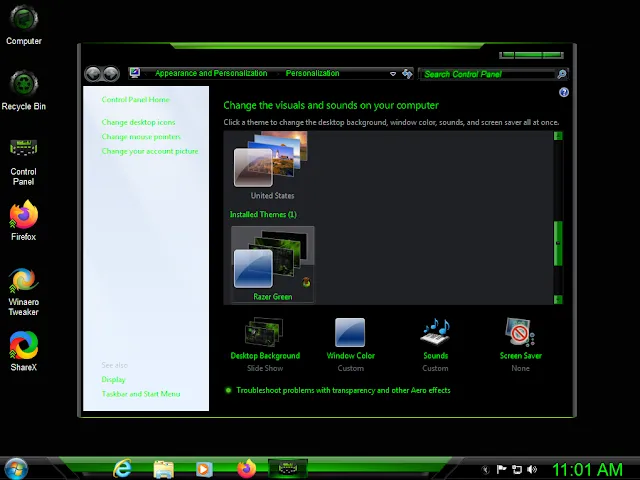640x480 pixels.
Task: Open the Display link under See also
Action: [x=113, y=380]
